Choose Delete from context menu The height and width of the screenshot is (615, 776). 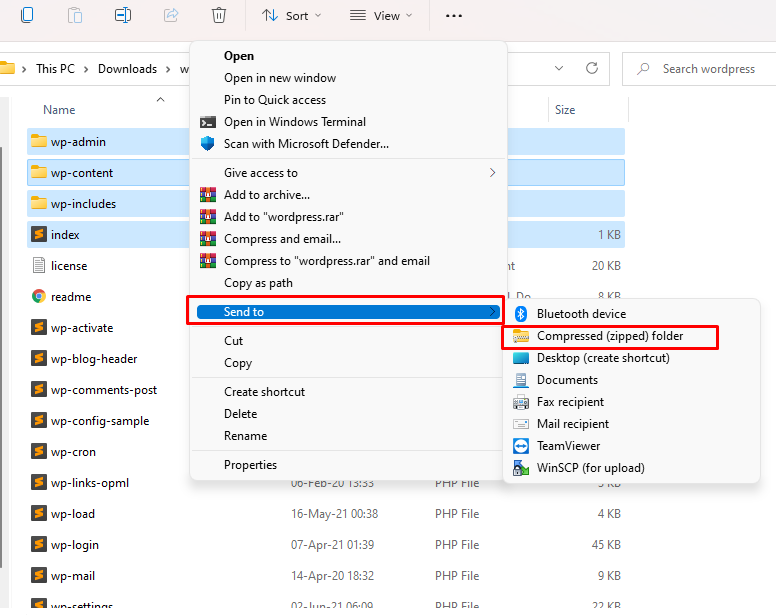(348, 414)
